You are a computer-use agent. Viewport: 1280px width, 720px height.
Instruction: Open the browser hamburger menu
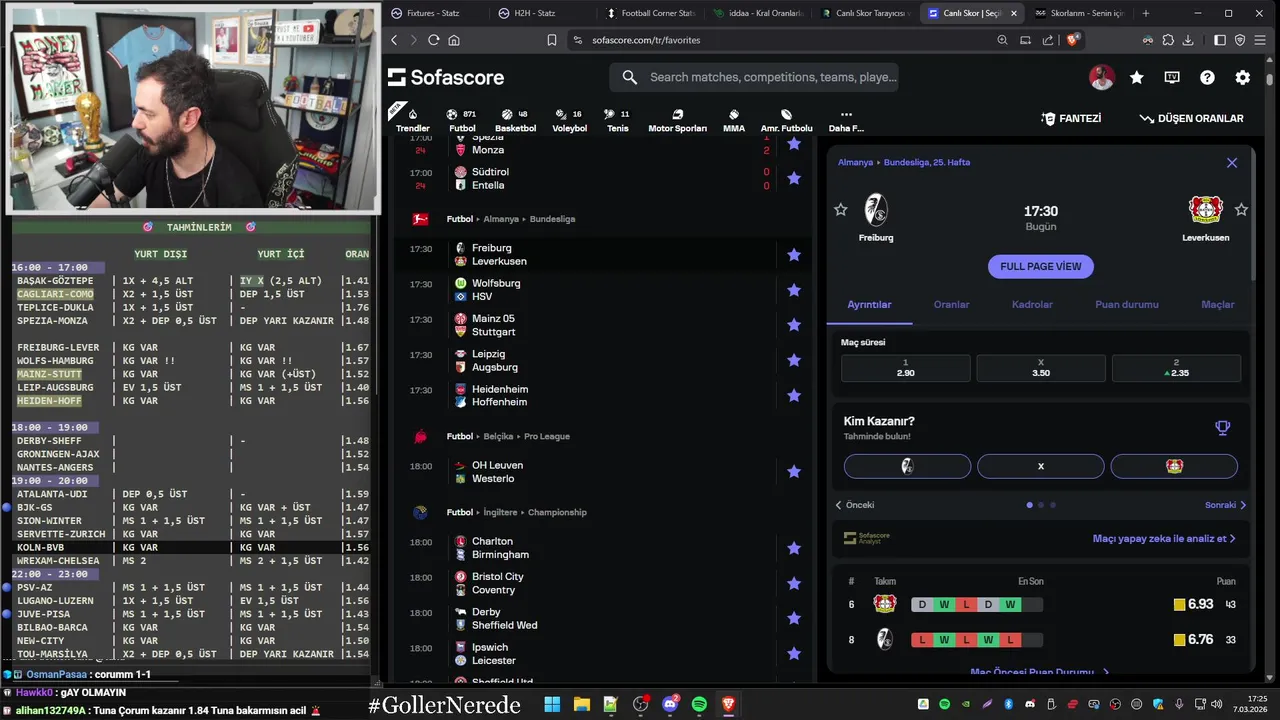tap(1259, 40)
